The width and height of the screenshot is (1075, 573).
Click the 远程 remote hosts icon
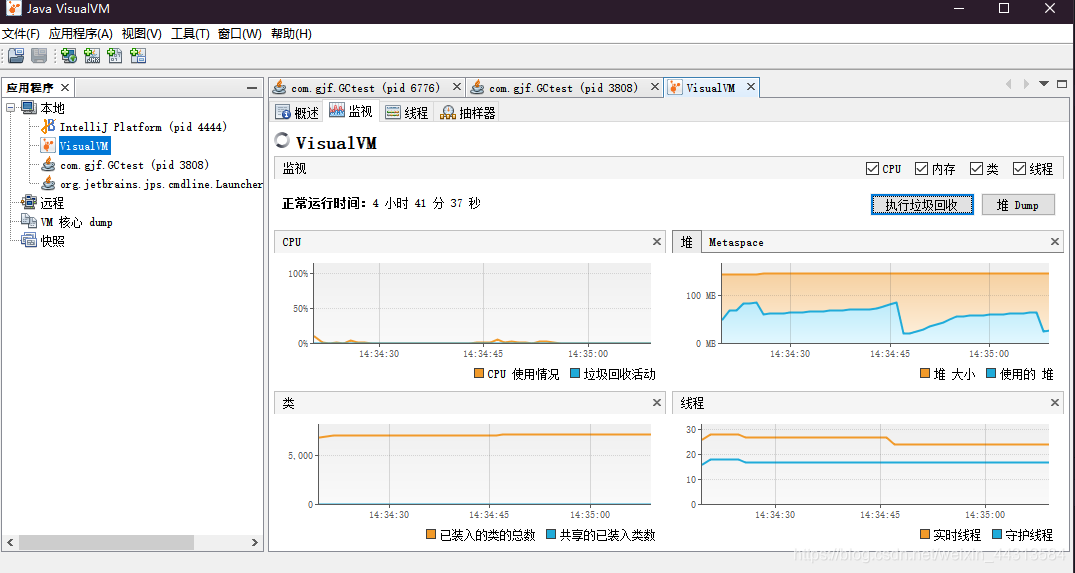pos(29,202)
